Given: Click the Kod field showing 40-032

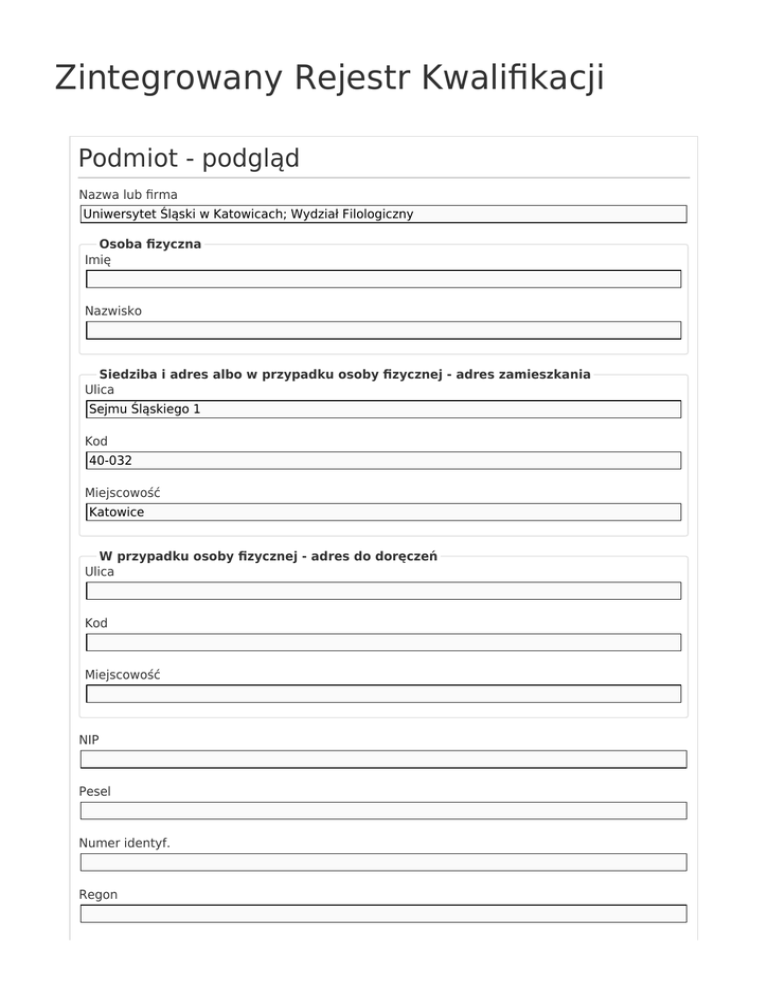Looking at the screenshot, I should (x=383, y=460).
